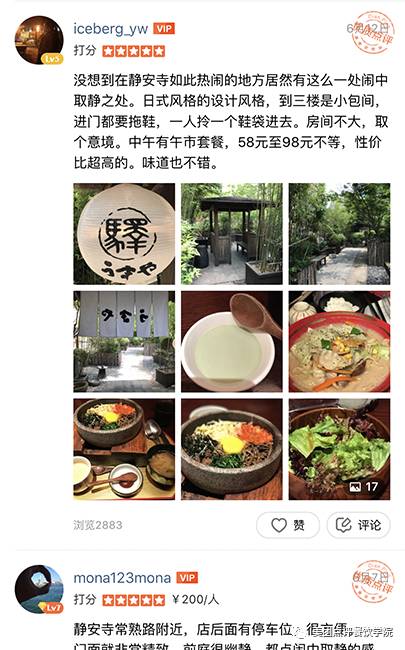
Task: Tap the 17 photos count icon
Action: 364,487
